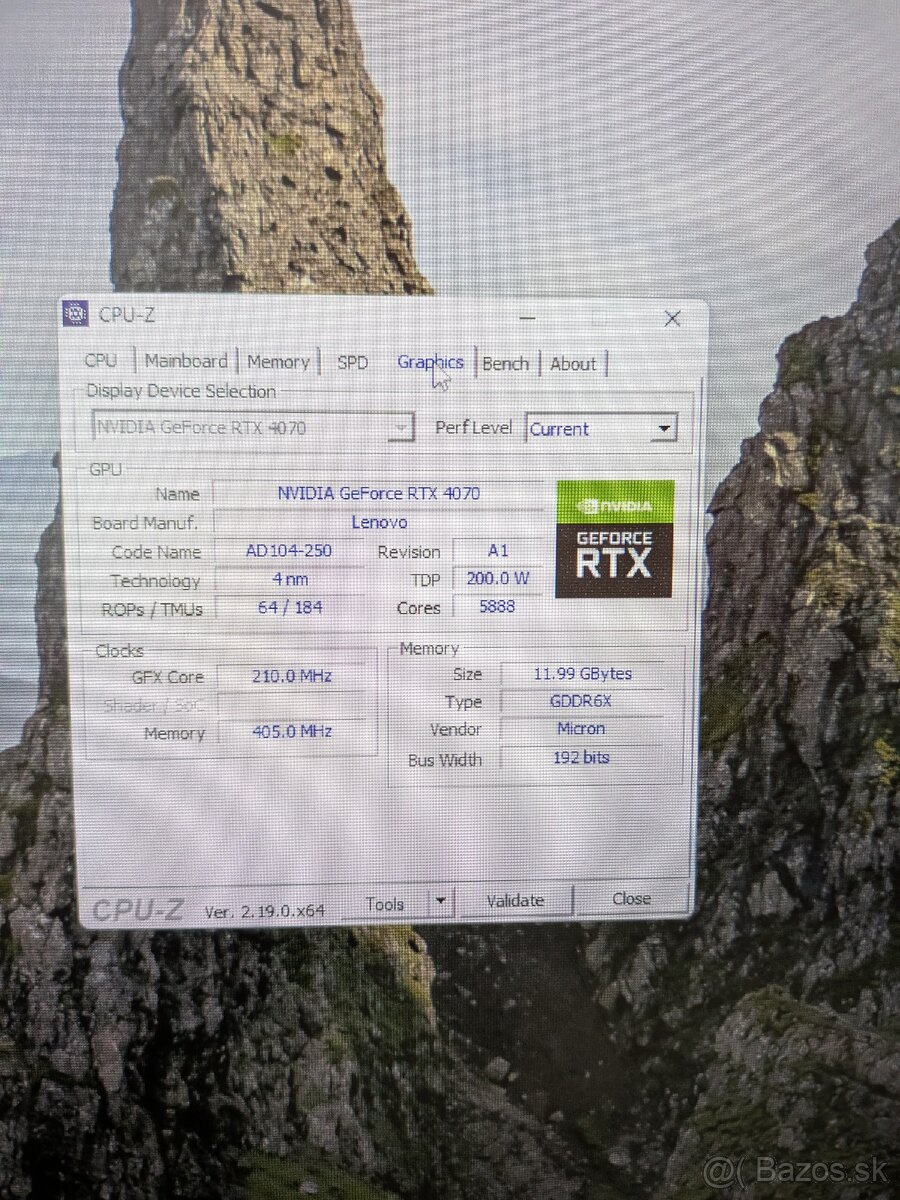Click the Validate button
The image size is (900, 1200).
pos(515,901)
